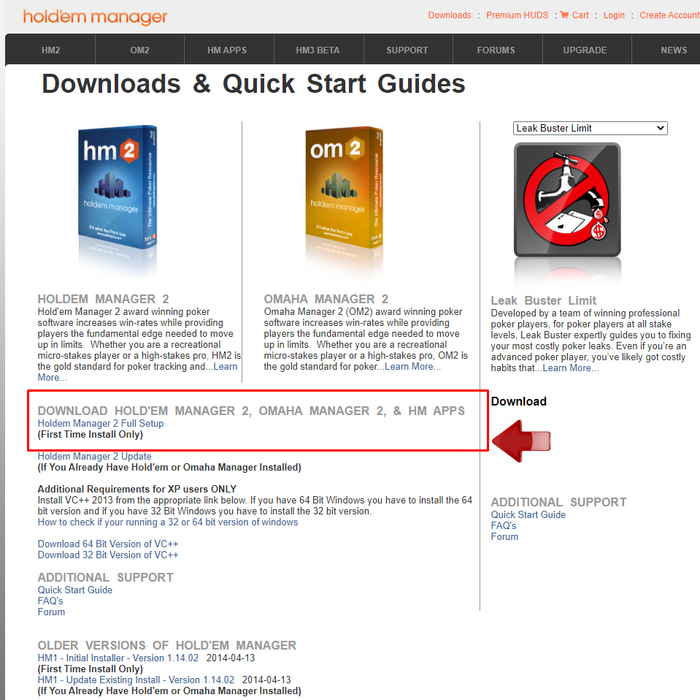Click Download 64 Bit Version of VC++
The width and height of the screenshot is (700, 700).
coord(108,544)
